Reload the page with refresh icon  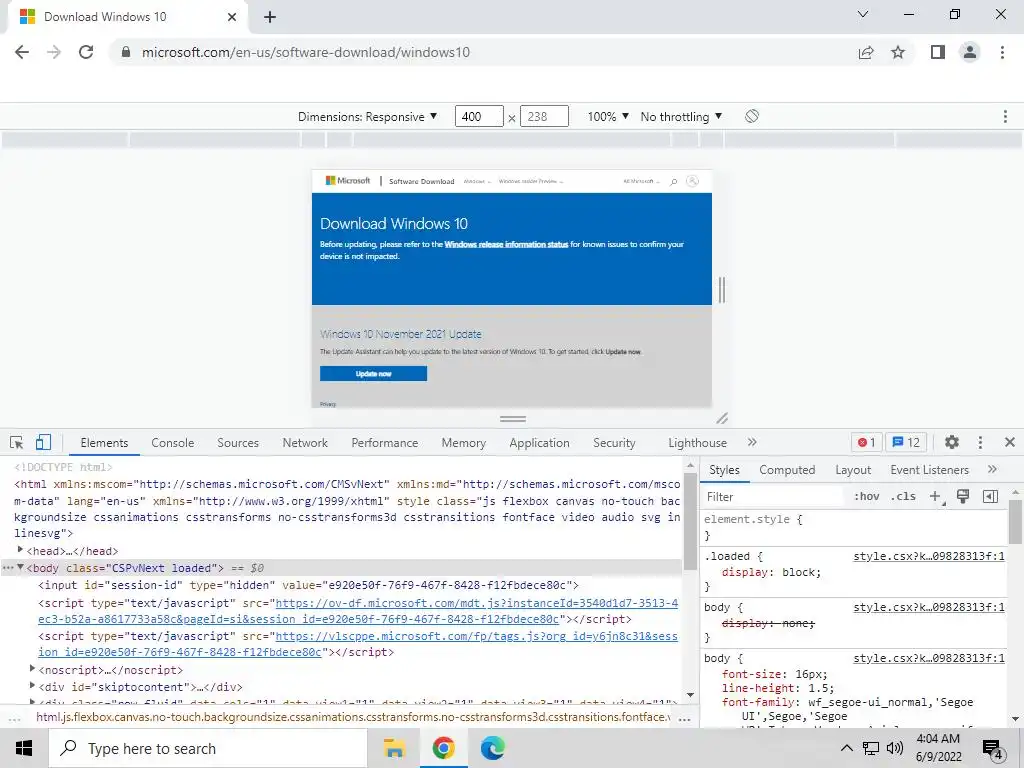pos(86,52)
